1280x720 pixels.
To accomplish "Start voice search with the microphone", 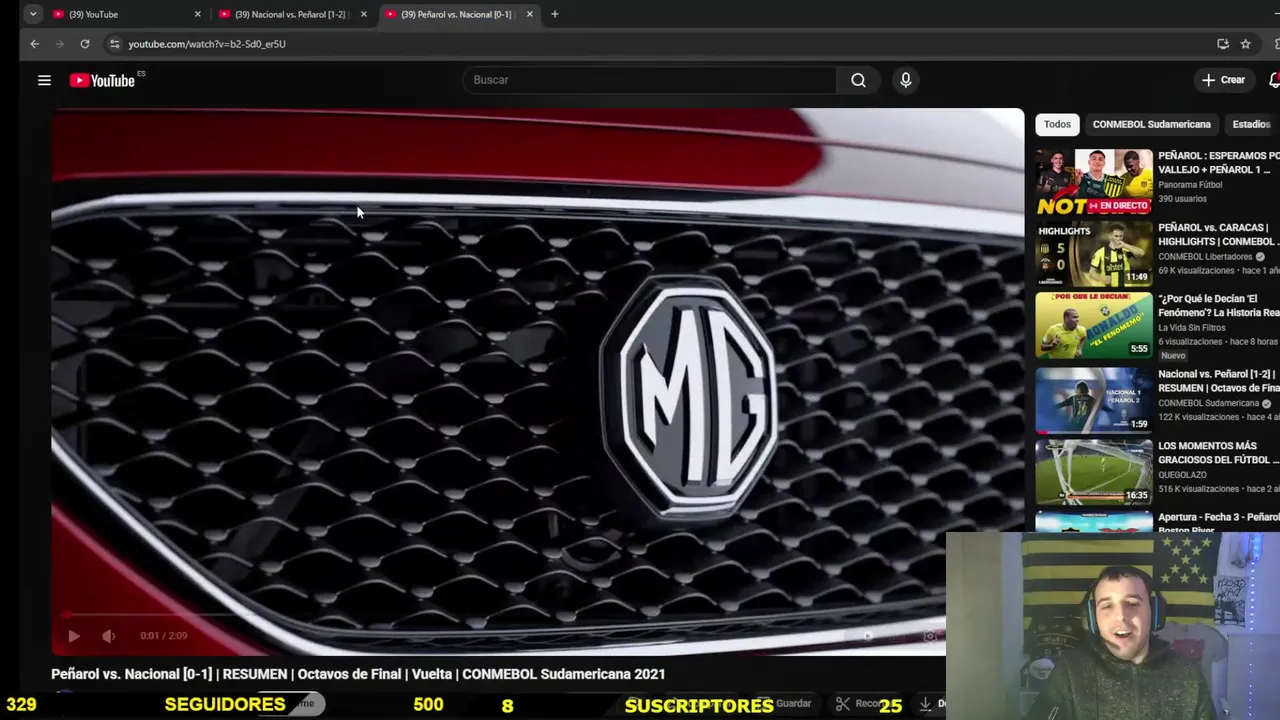I will click(905, 80).
